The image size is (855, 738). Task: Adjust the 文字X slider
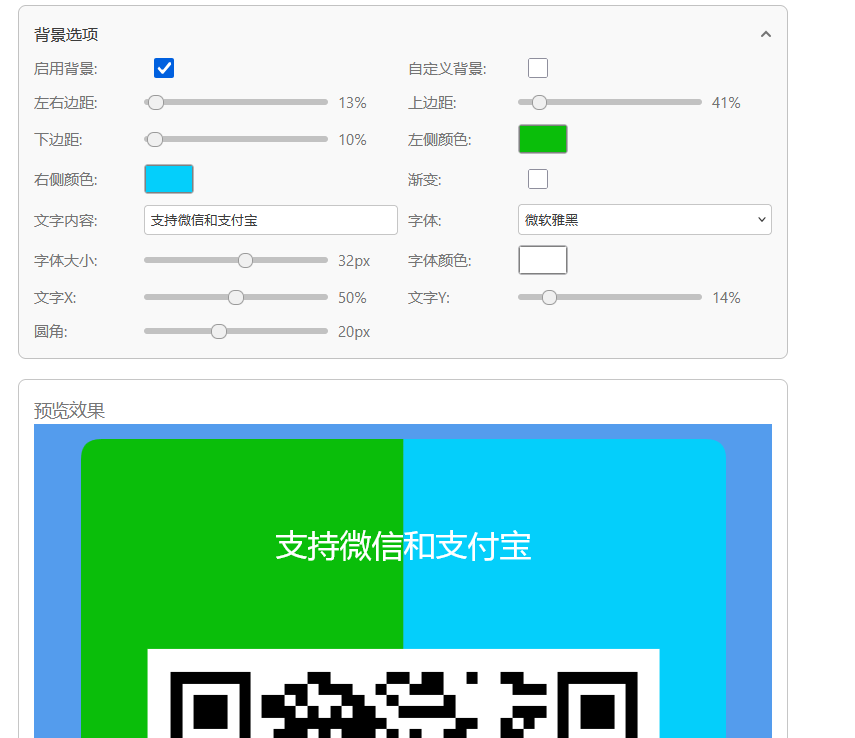[236, 297]
